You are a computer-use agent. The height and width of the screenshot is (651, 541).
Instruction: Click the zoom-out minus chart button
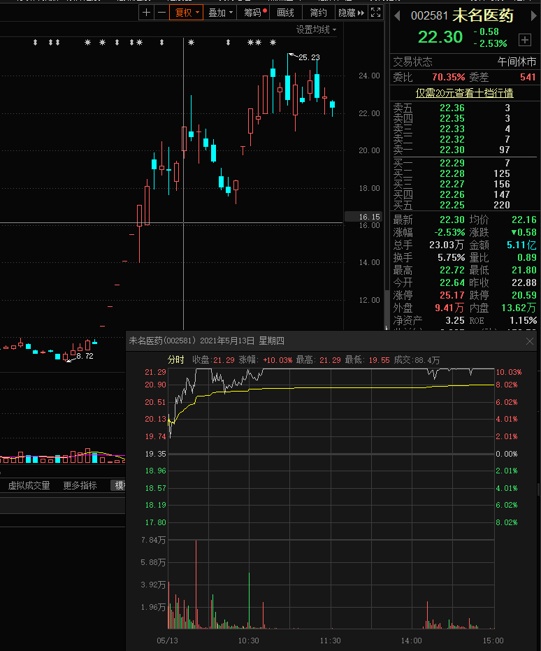[x=162, y=12]
